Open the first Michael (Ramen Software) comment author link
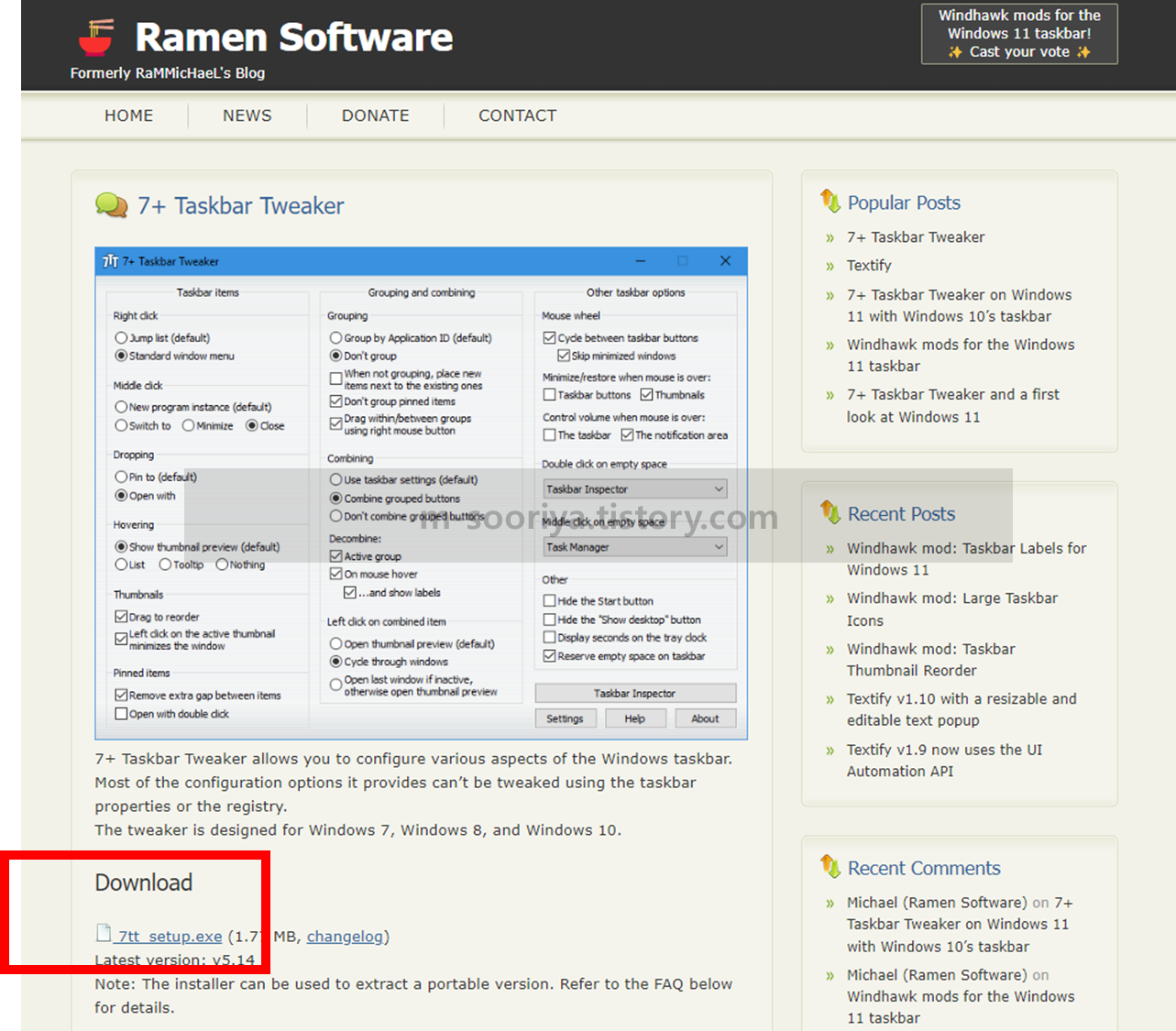Image resolution: width=1176 pixels, height=1031 pixels. tap(937, 903)
